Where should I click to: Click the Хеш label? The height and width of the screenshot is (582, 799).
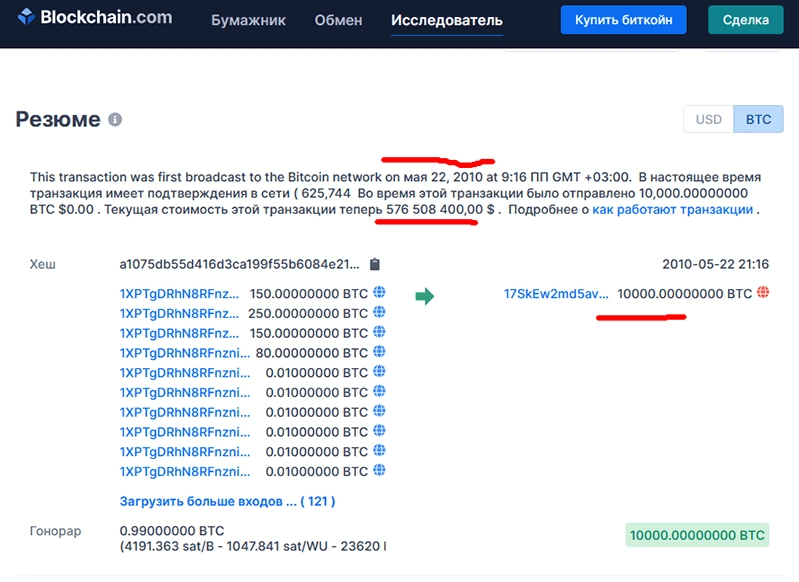pyautogui.click(x=43, y=264)
